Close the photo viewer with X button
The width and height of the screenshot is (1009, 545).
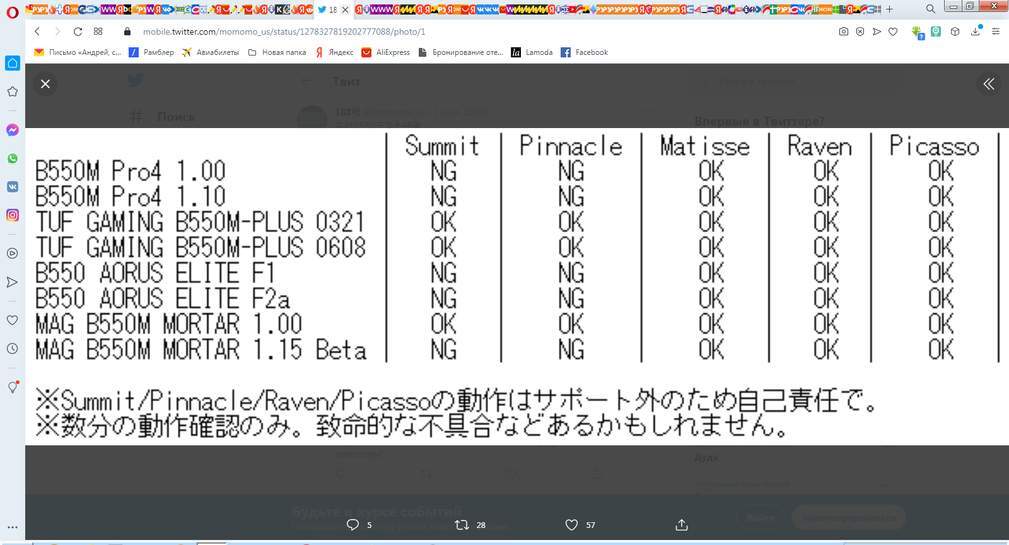(x=45, y=84)
